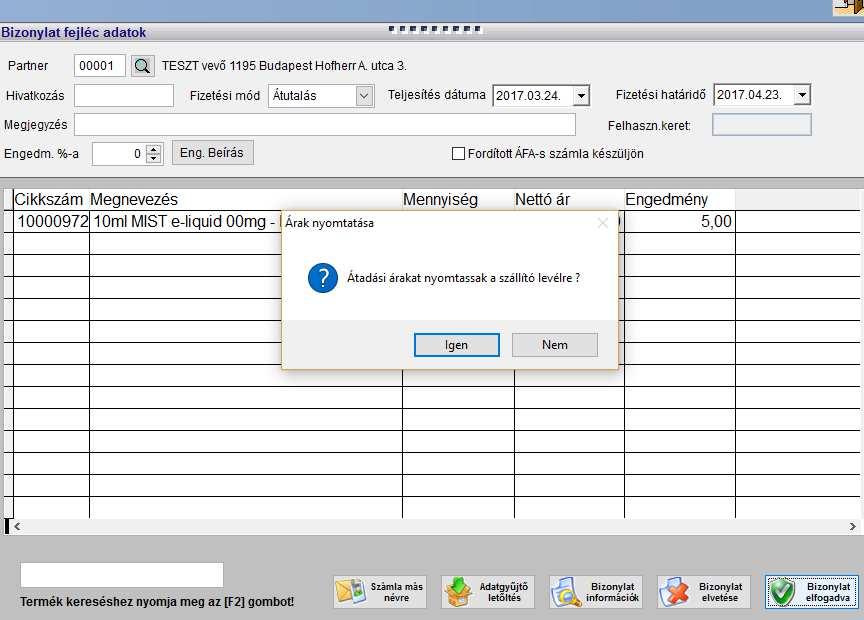
Task: Decline printing prices with Nem
Action: pyautogui.click(x=555, y=344)
